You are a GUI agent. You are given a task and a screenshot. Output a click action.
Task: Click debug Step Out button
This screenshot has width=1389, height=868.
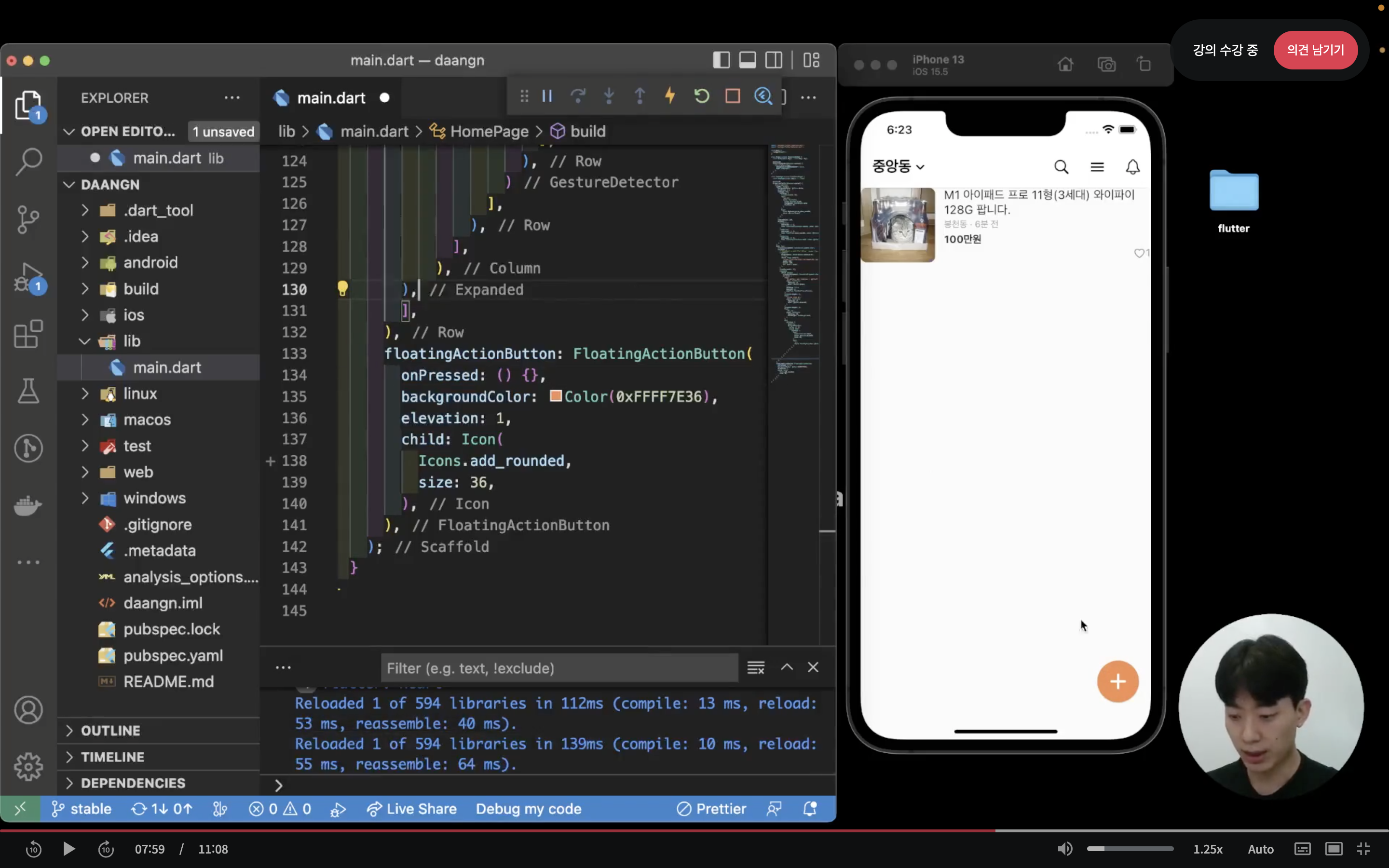coord(640,96)
